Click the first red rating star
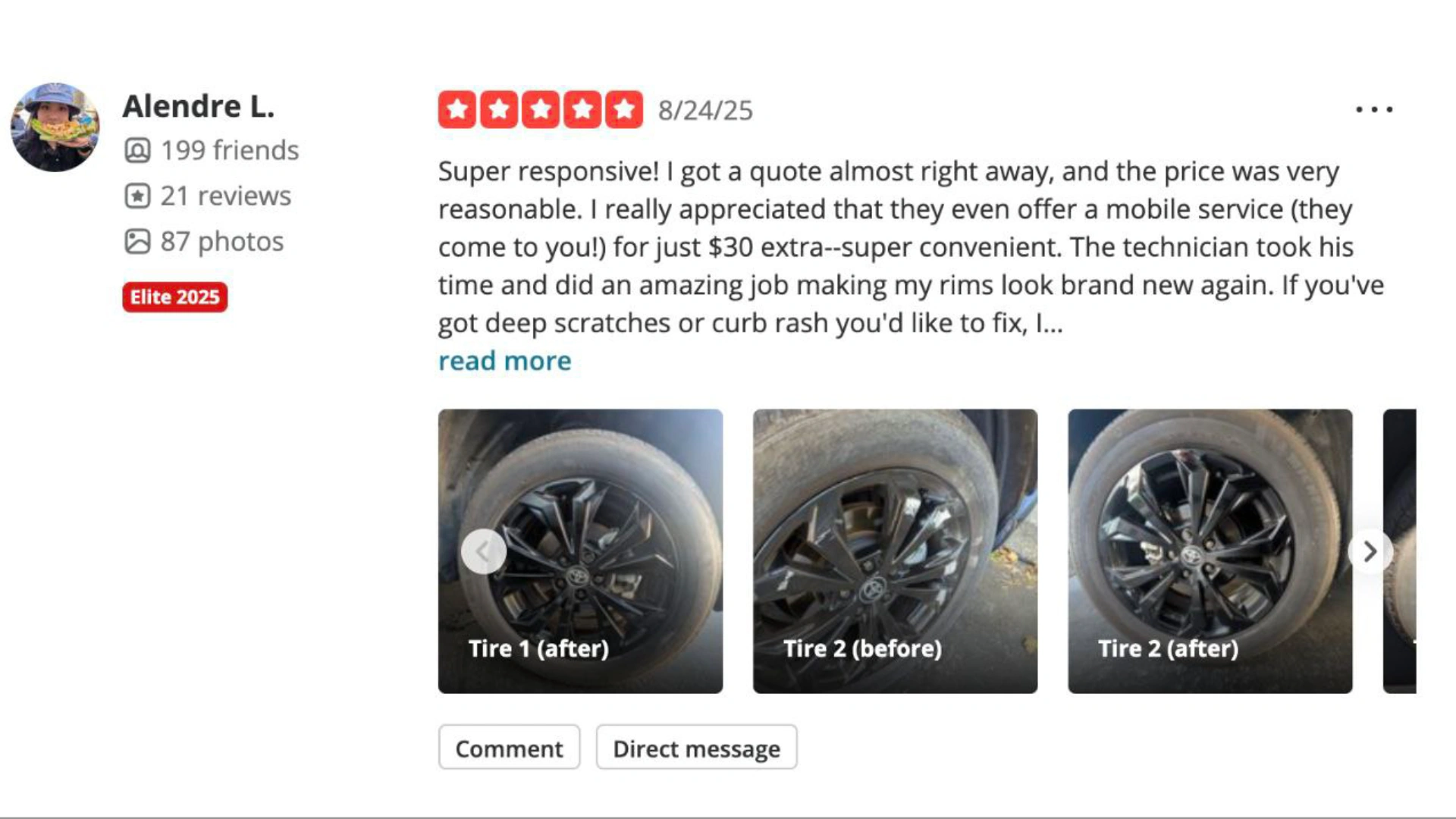Viewport: 1456px width, 819px height. 457,110
